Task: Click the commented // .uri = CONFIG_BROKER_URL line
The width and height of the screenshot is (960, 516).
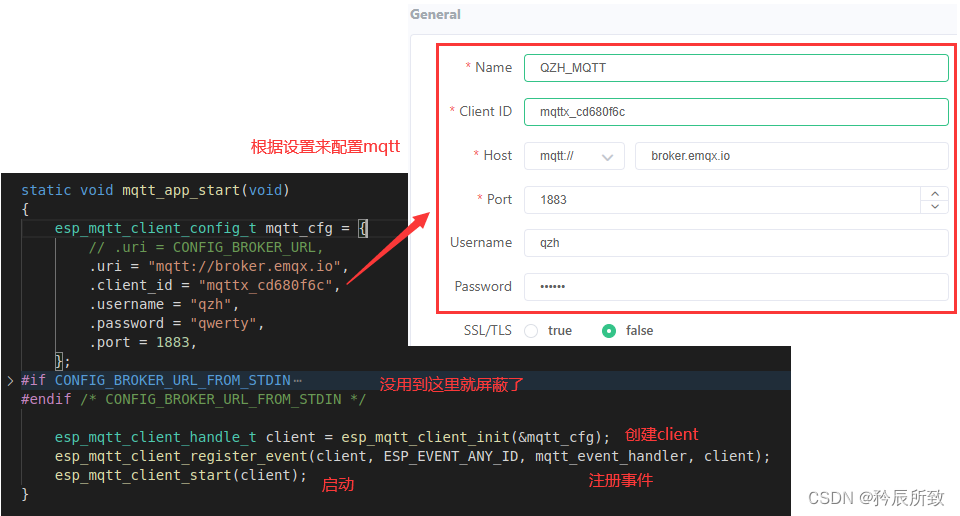Action: (x=206, y=247)
